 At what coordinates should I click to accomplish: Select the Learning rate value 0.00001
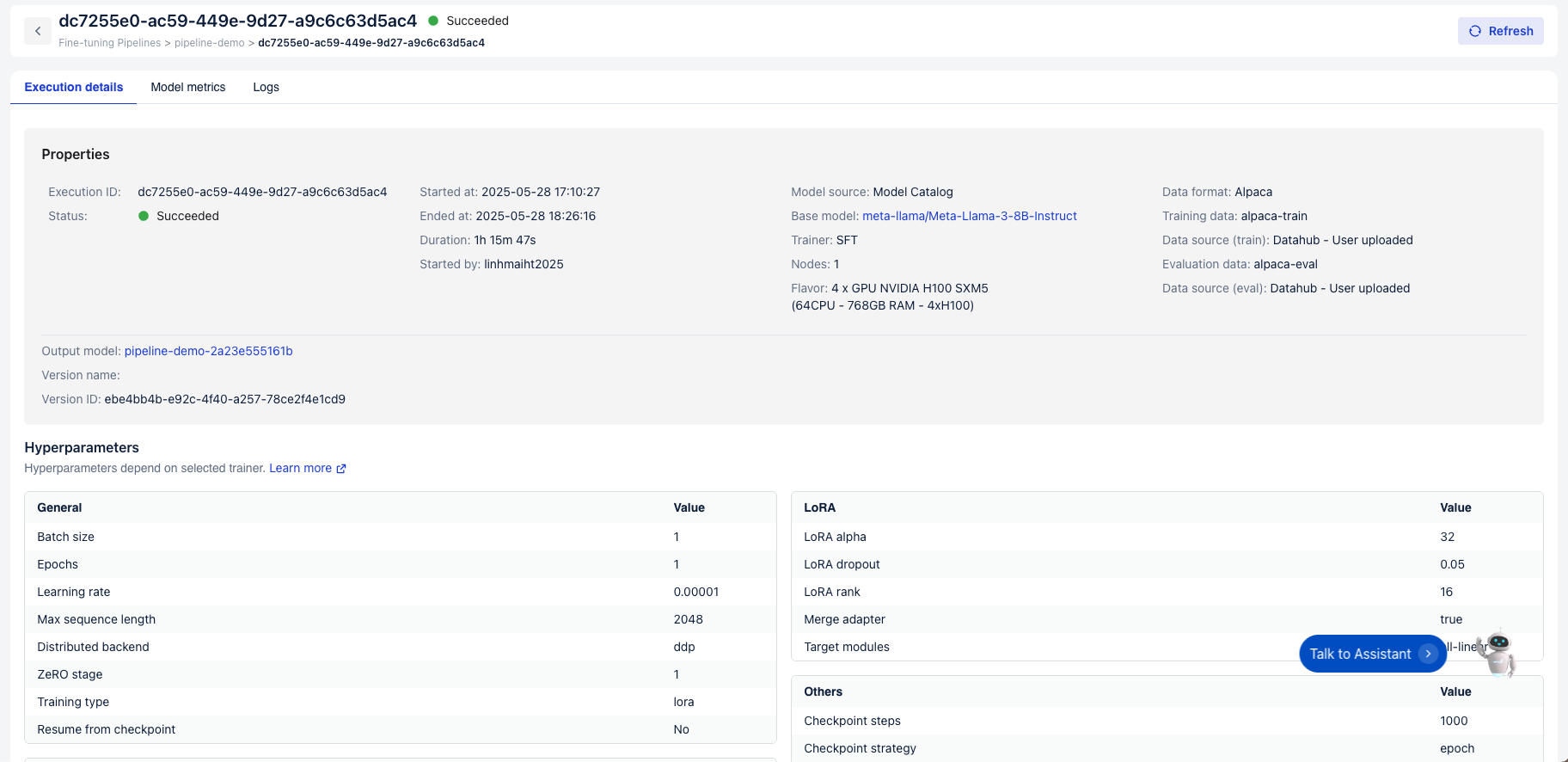coord(695,592)
